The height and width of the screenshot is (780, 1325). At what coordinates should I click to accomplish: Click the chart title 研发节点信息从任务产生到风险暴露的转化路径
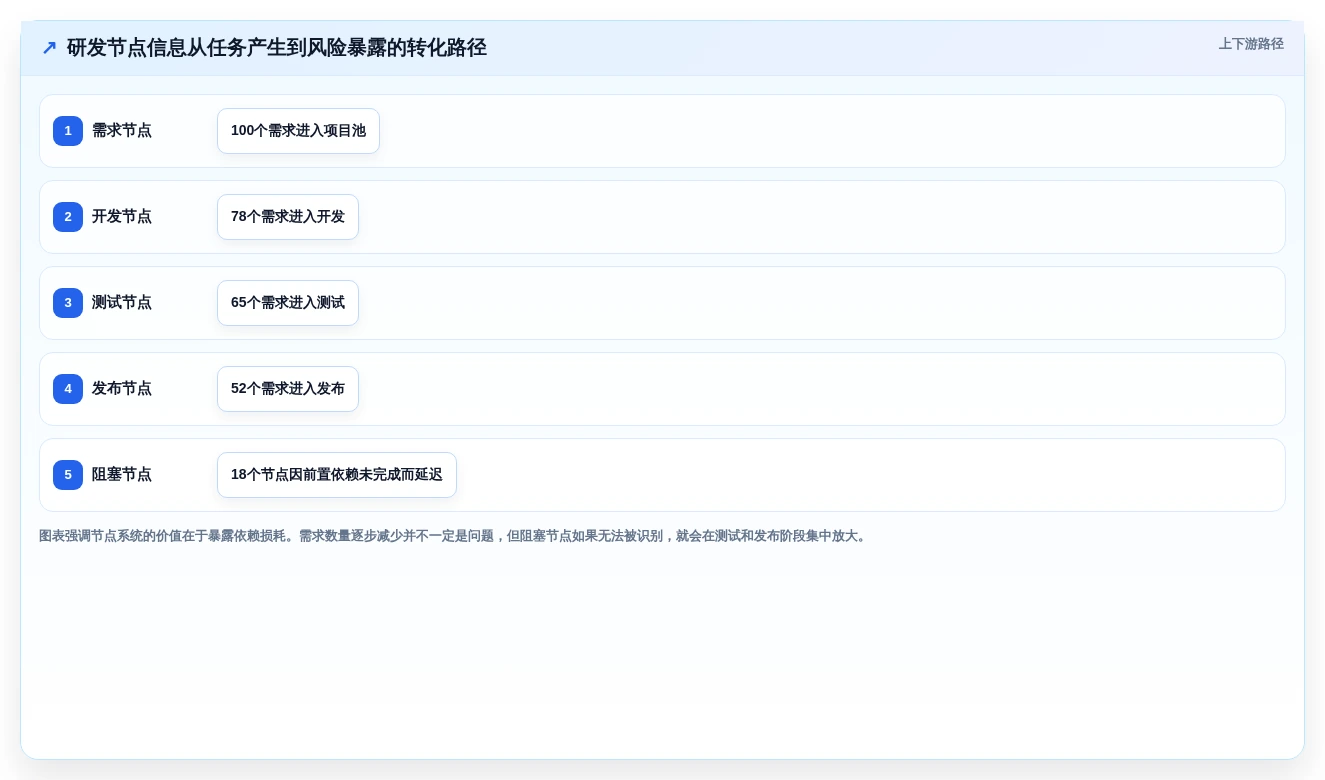pyautogui.click(x=277, y=48)
